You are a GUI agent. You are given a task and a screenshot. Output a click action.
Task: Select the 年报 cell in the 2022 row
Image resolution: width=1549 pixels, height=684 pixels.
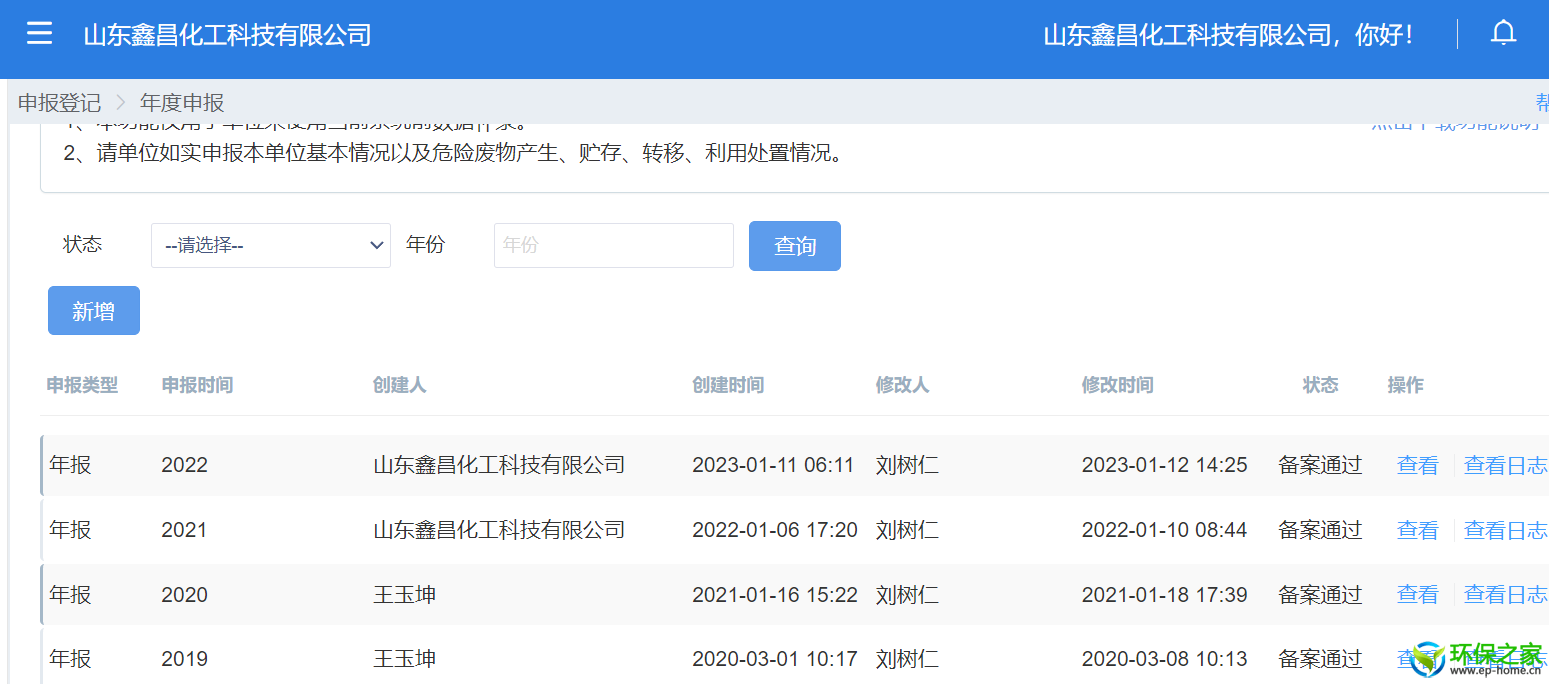(70, 465)
